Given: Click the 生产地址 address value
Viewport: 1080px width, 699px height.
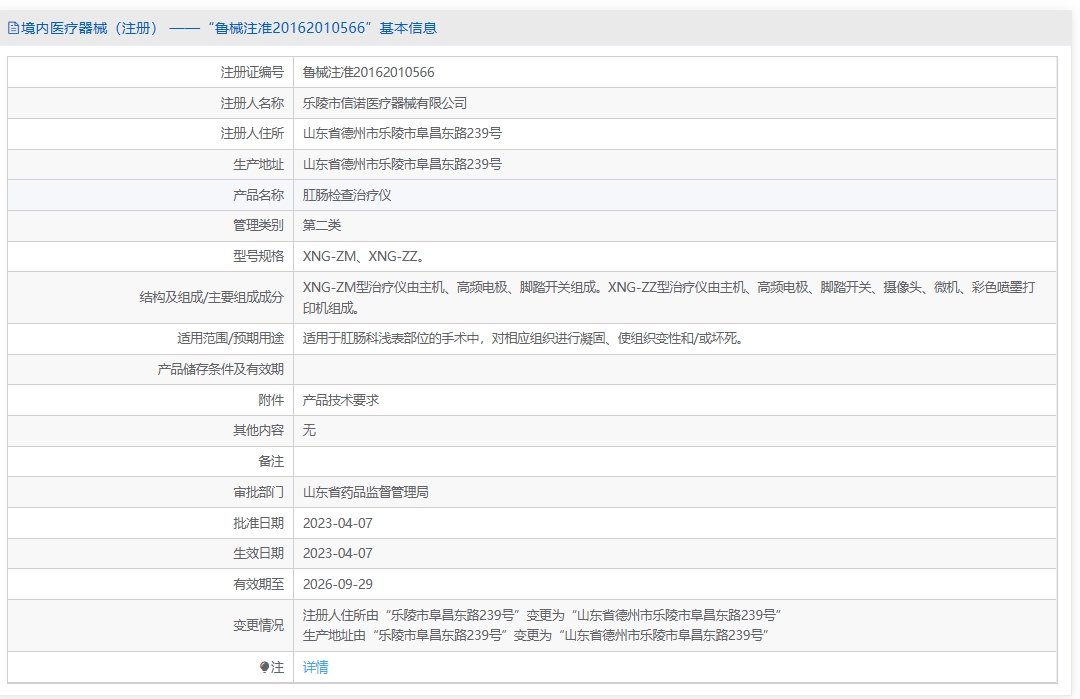Looking at the screenshot, I should (x=402, y=165).
